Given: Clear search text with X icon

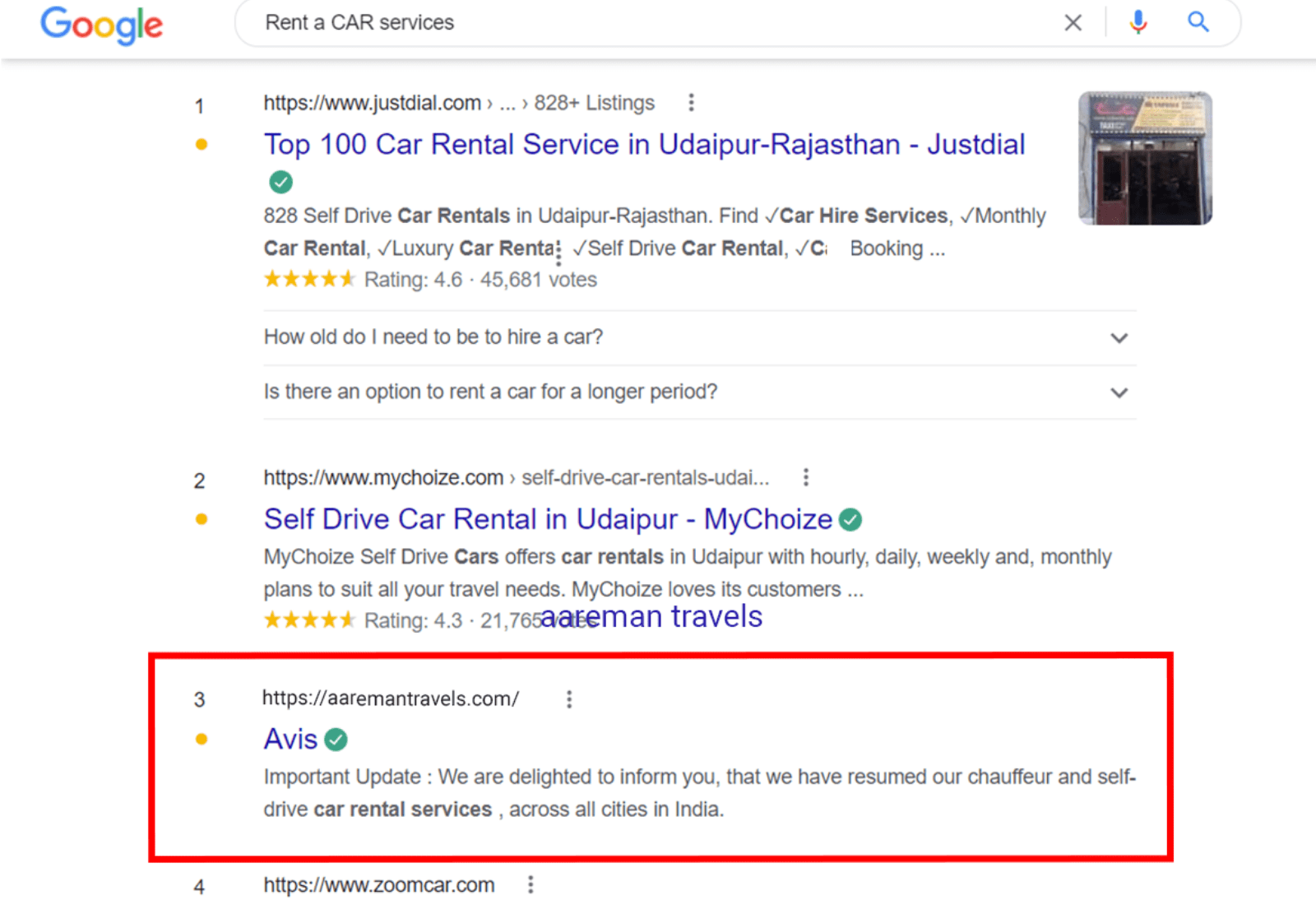Looking at the screenshot, I should 1073,23.
